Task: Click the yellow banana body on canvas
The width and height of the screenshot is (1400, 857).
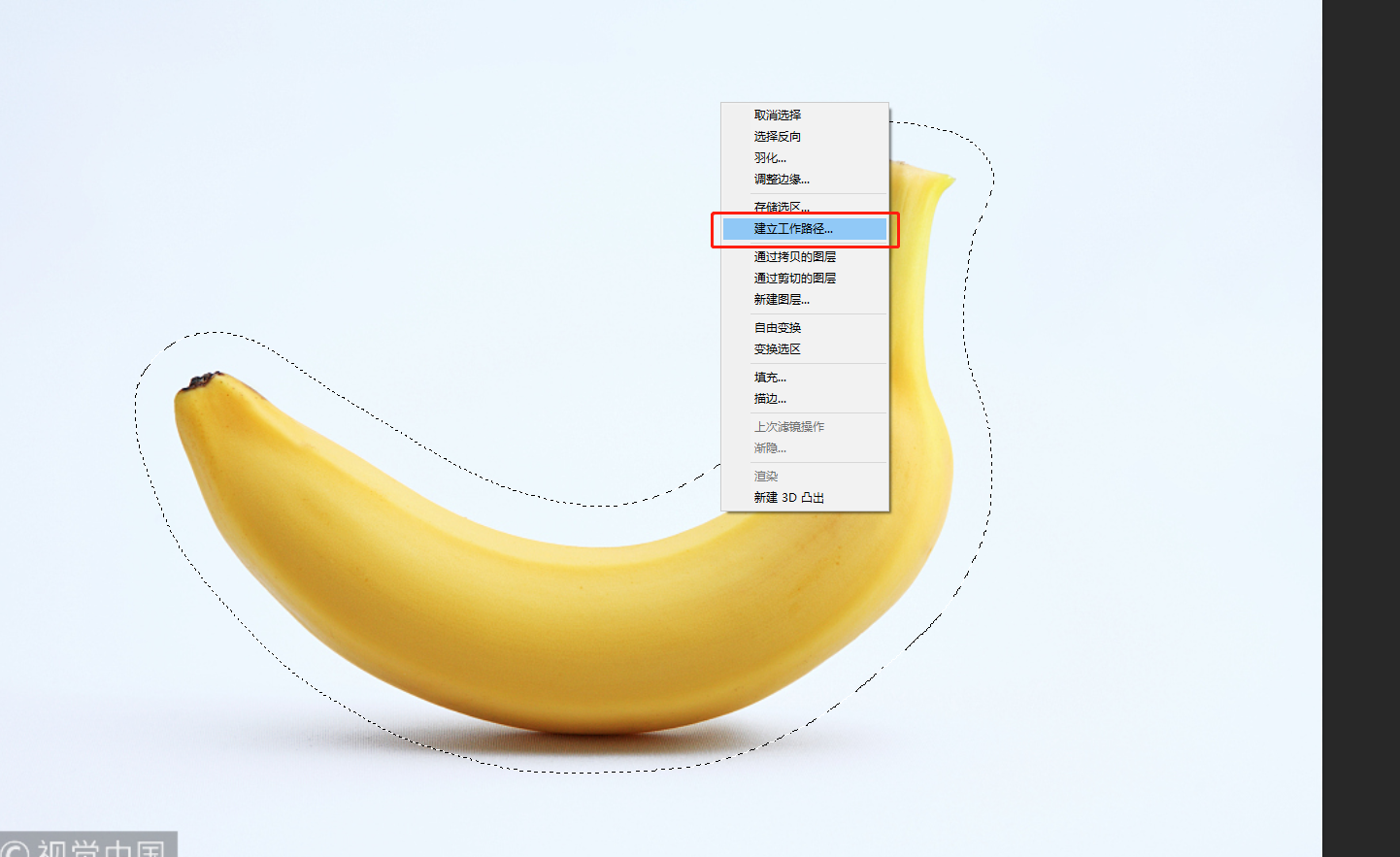Action: 544,621
